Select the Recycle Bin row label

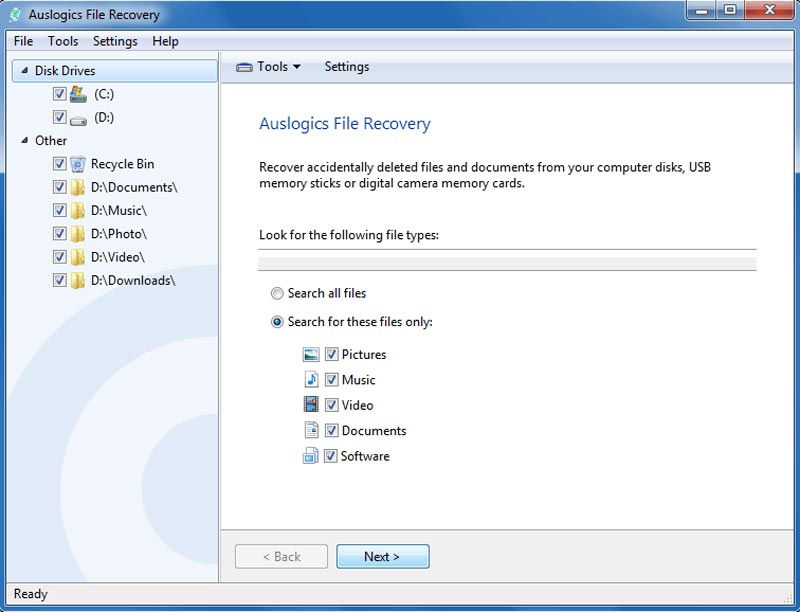(x=122, y=164)
